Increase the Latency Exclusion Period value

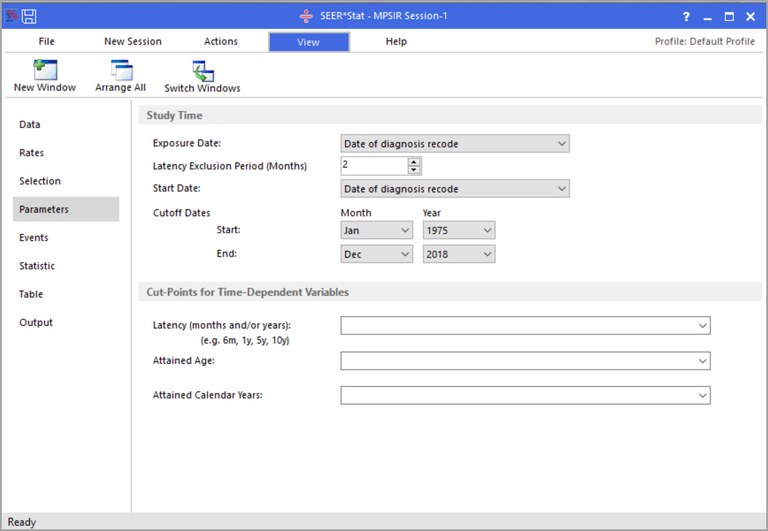click(414, 162)
